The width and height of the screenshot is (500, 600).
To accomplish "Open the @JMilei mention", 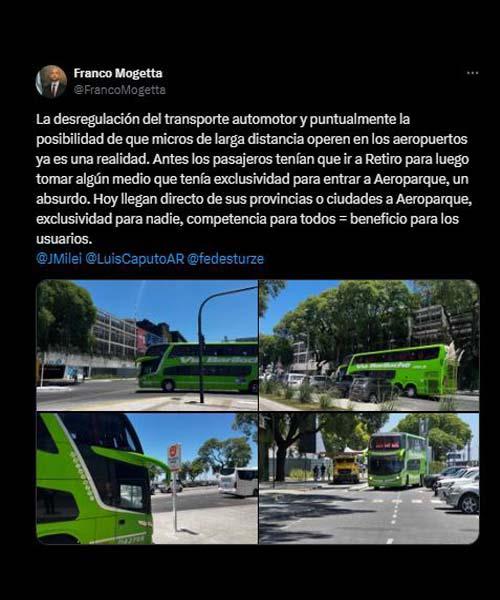I will pos(59,259).
